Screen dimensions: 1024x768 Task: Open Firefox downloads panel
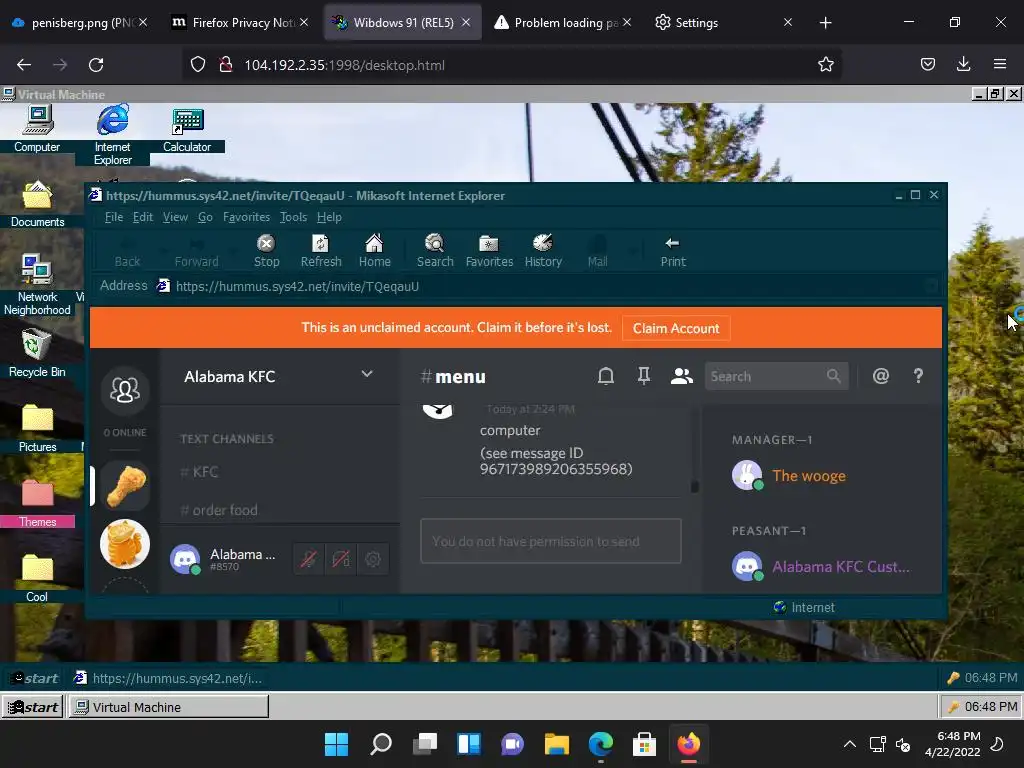tap(963, 64)
